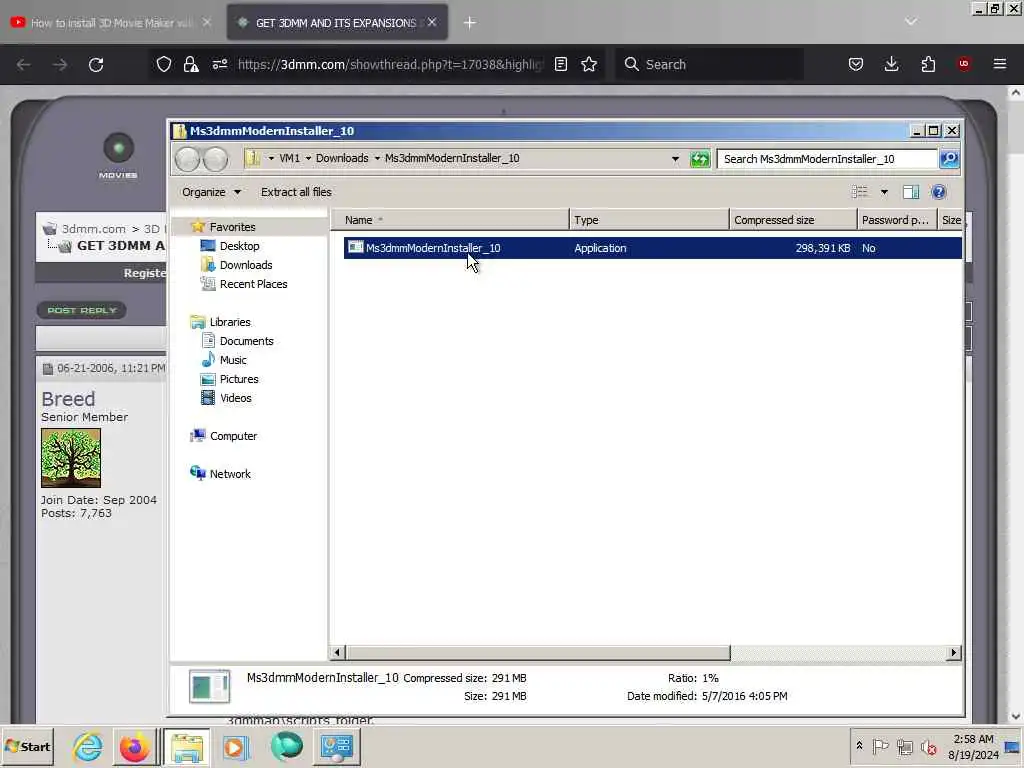Sort by Password protected column header

point(896,220)
